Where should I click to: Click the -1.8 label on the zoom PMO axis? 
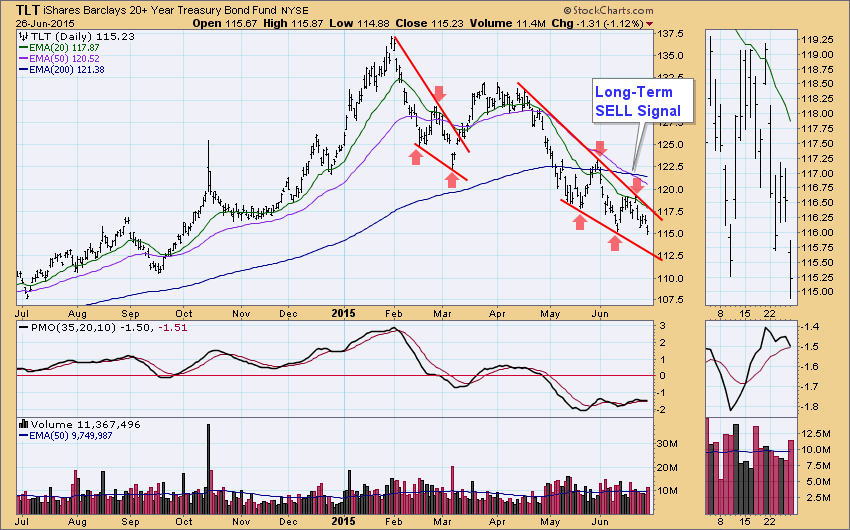coord(811,407)
